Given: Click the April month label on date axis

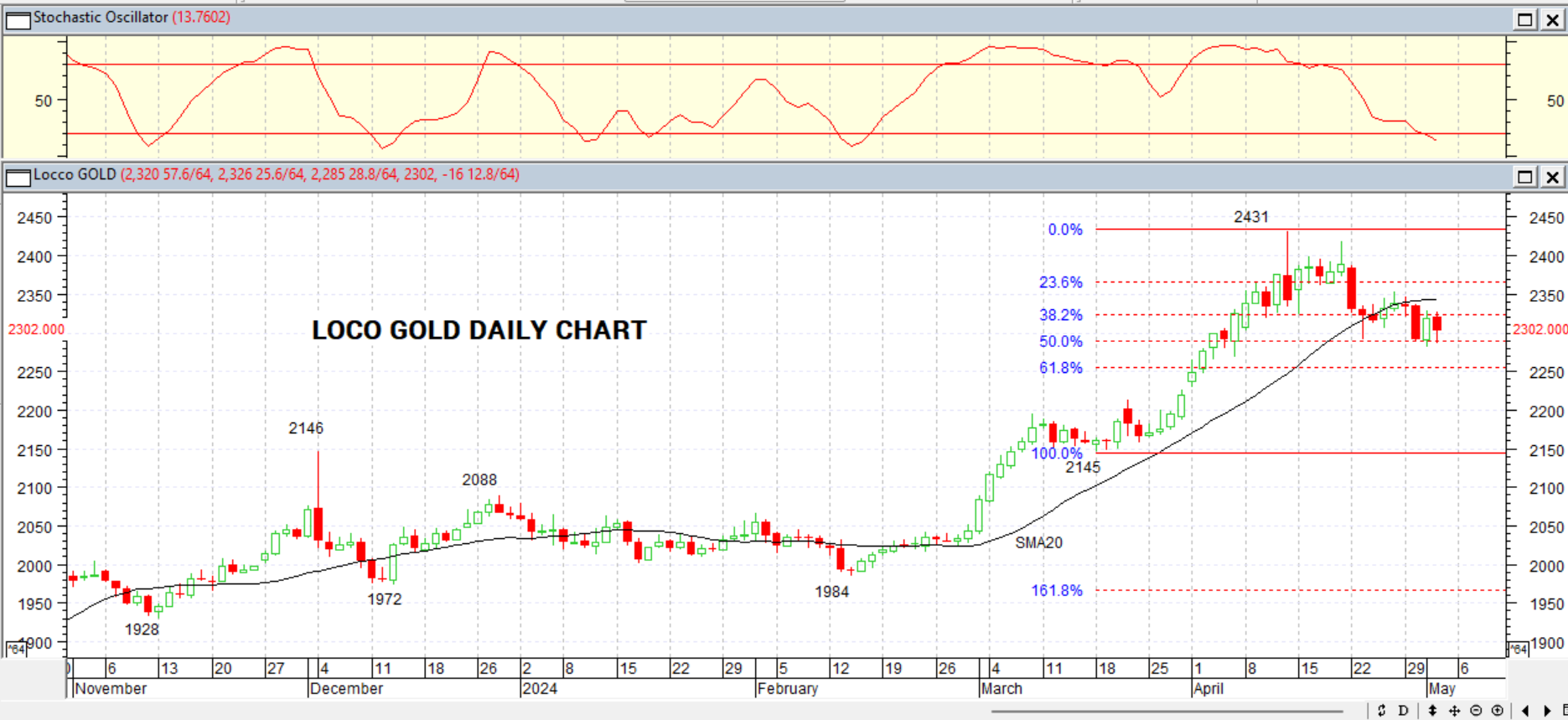Looking at the screenshot, I should click(1208, 689).
